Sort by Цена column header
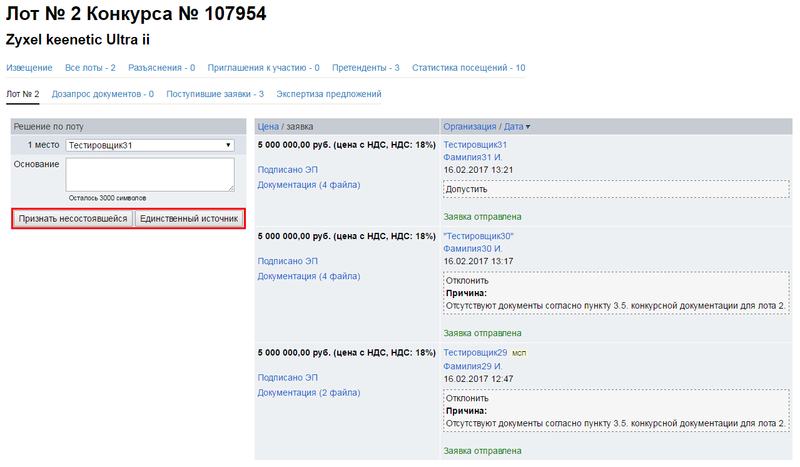 (267, 127)
